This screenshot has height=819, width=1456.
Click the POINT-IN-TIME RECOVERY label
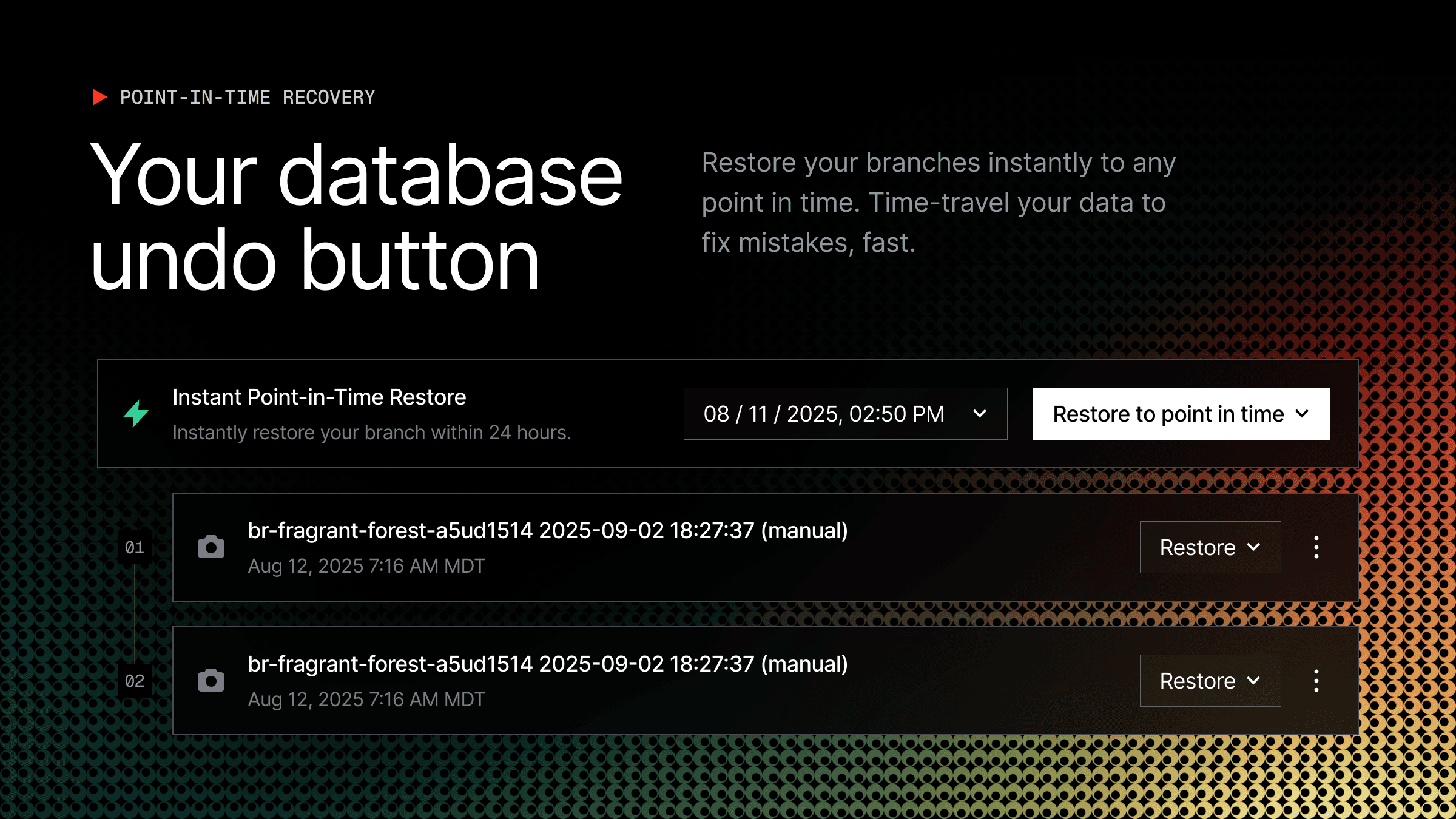[248, 97]
